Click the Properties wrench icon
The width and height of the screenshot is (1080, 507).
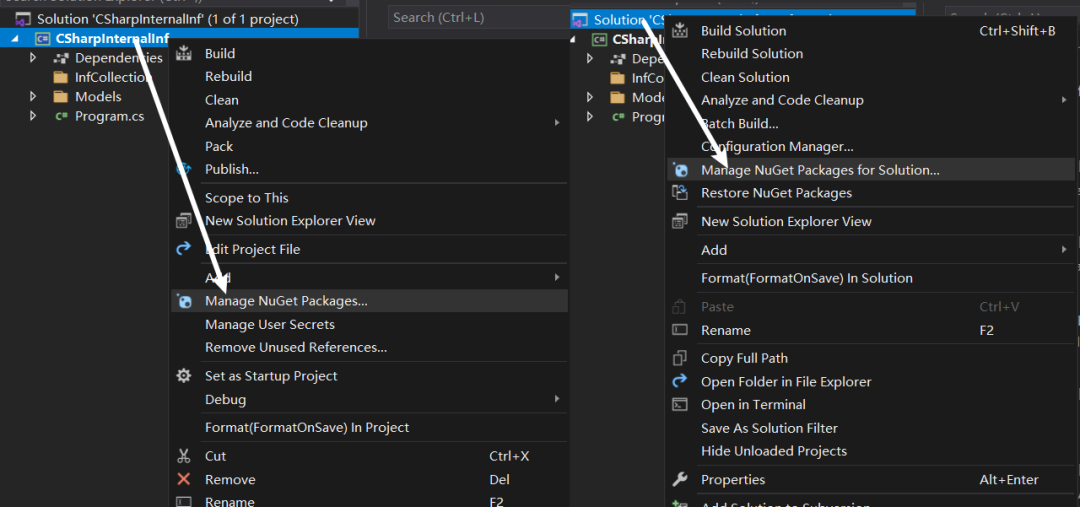click(x=680, y=479)
